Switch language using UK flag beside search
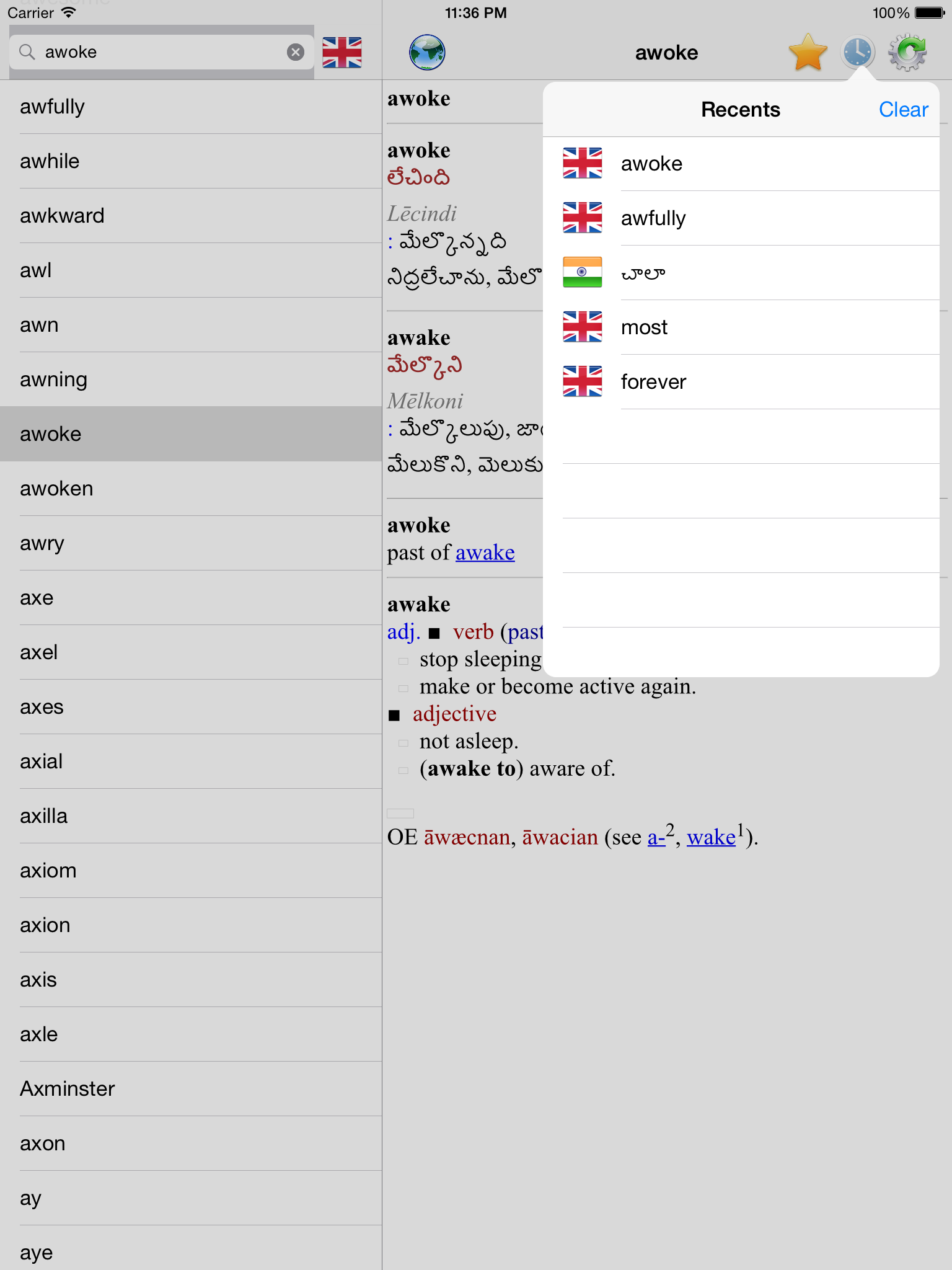The image size is (952, 1270). pos(342,52)
